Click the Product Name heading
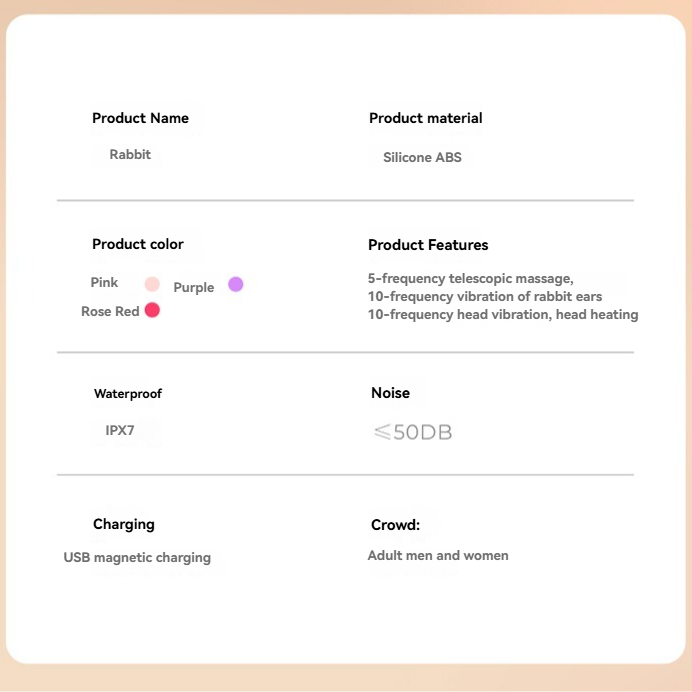692x692 pixels. tap(140, 118)
